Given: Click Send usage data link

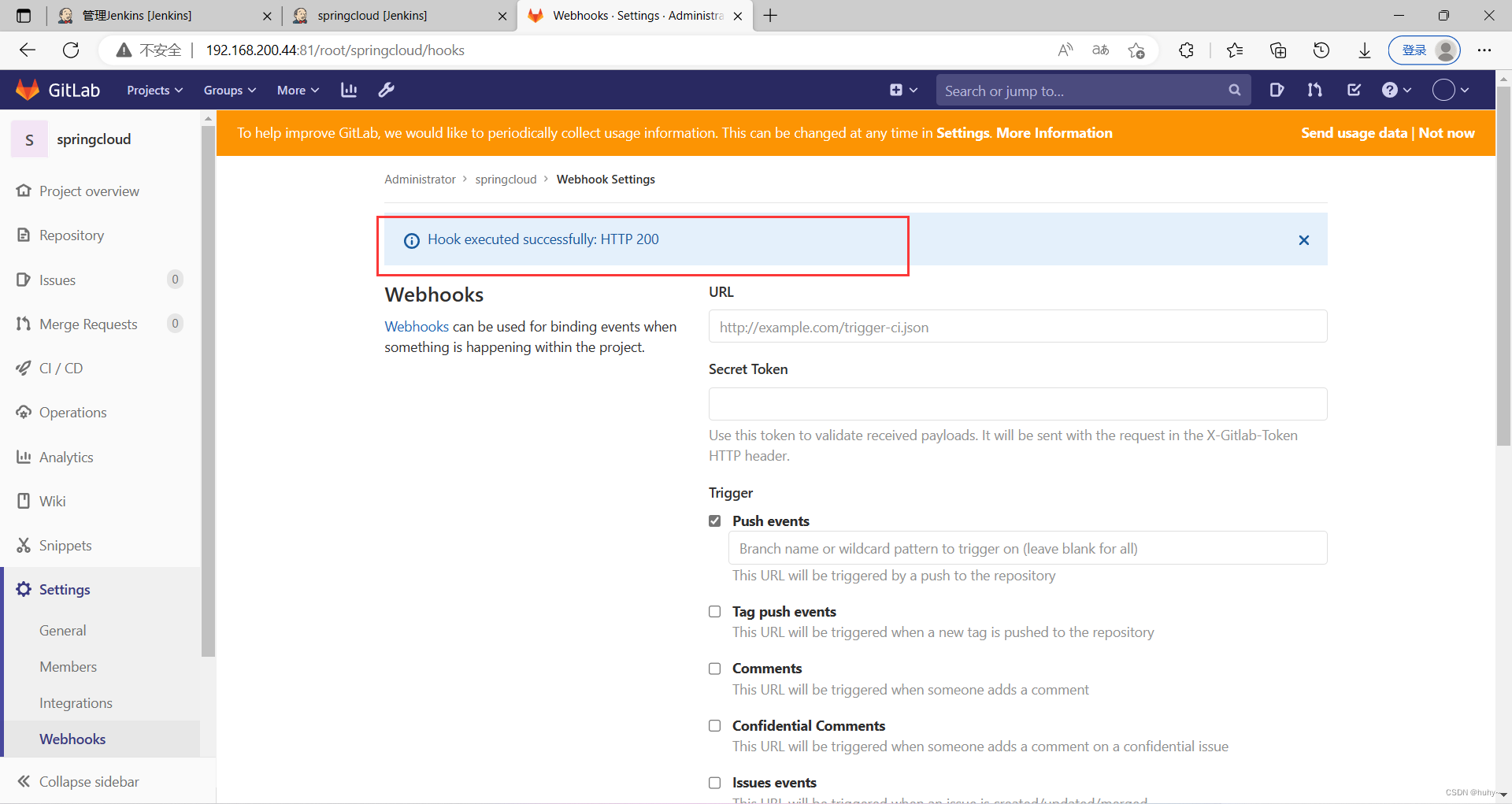Looking at the screenshot, I should click(x=1354, y=133).
